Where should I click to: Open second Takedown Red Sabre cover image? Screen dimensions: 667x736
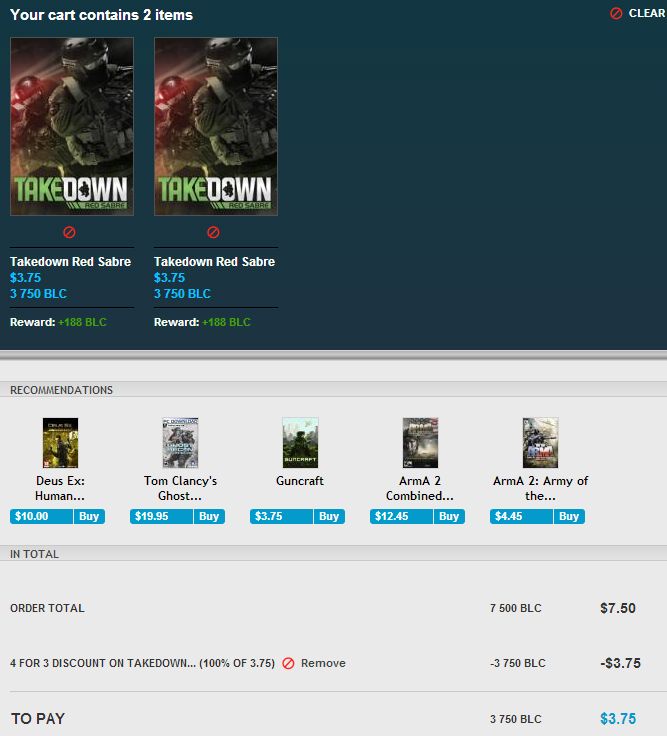[216, 127]
